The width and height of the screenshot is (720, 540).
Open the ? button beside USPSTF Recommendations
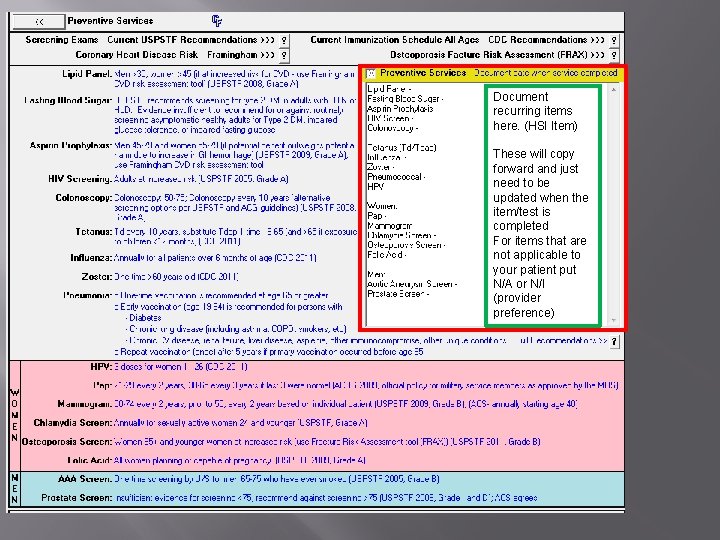coord(284,40)
